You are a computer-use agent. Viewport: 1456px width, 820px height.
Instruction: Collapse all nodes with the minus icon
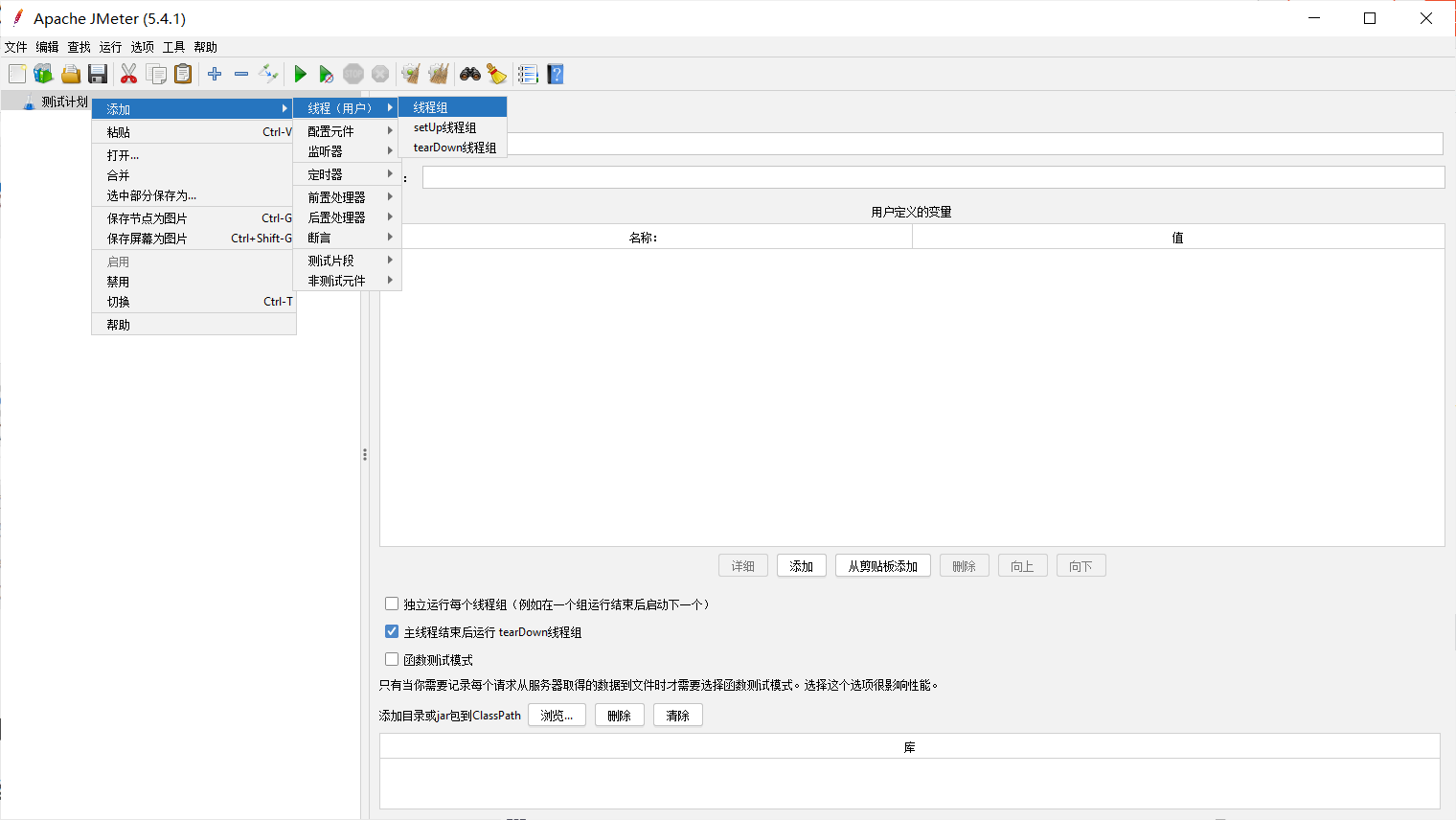click(x=241, y=74)
